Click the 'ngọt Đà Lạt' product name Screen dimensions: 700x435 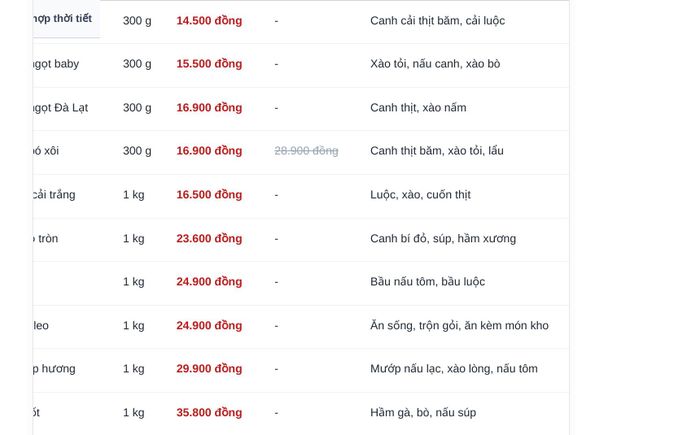click(60, 108)
